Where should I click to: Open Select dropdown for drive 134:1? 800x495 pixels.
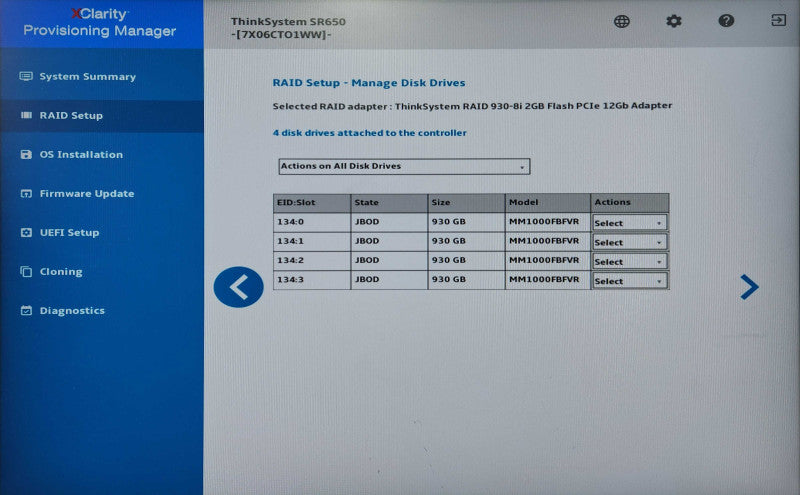coord(630,242)
